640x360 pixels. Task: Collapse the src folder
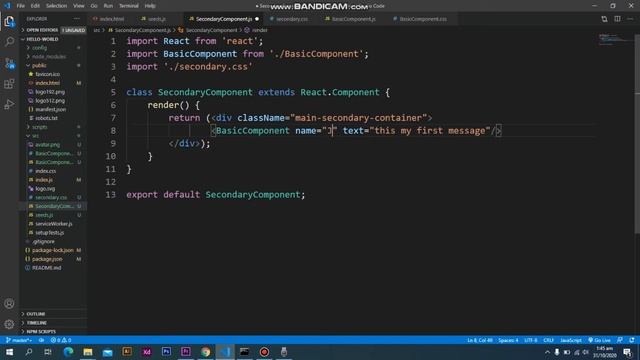click(x=53, y=136)
